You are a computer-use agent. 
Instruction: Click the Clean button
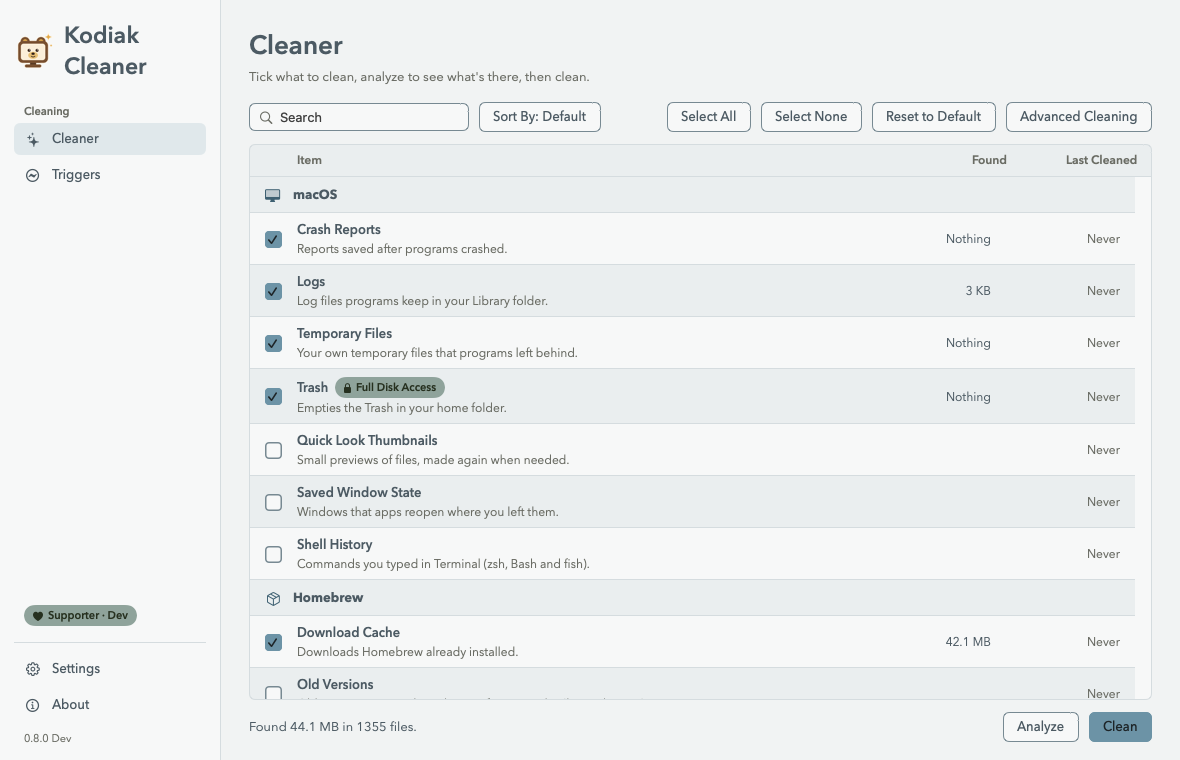coord(1120,727)
